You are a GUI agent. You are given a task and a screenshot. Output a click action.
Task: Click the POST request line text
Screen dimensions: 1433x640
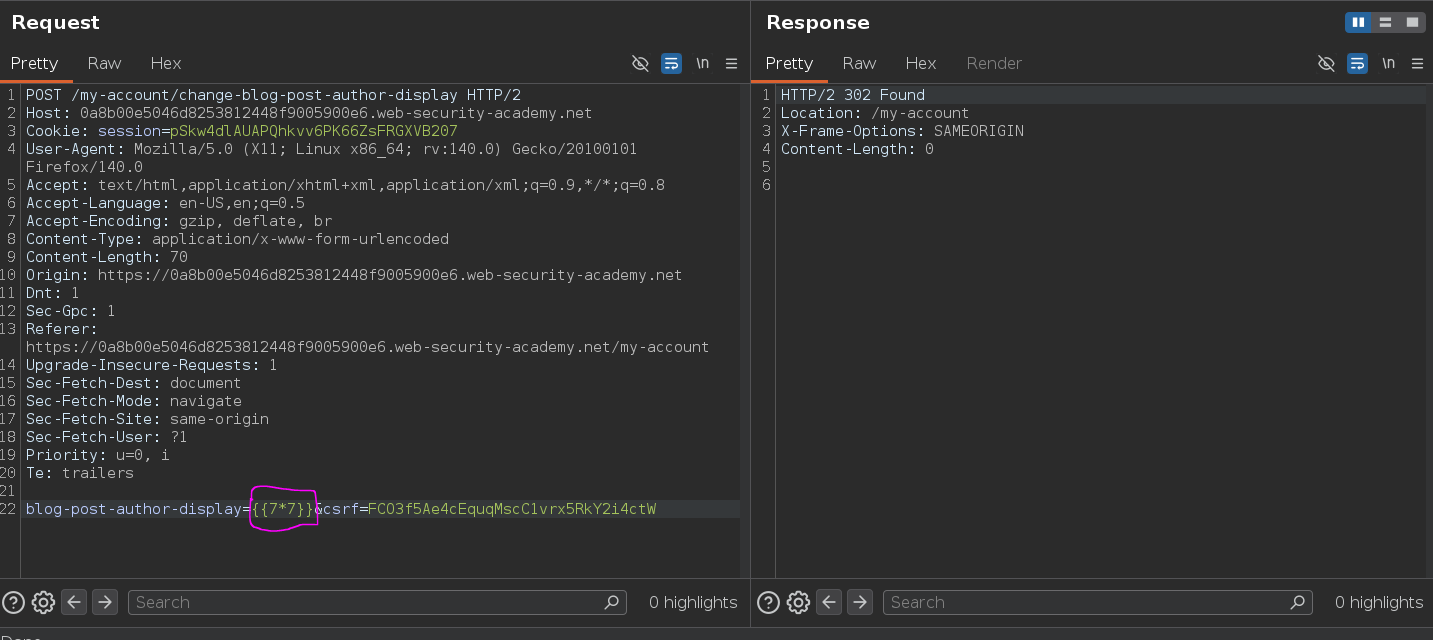pyautogui.click(x=273, y=95)
